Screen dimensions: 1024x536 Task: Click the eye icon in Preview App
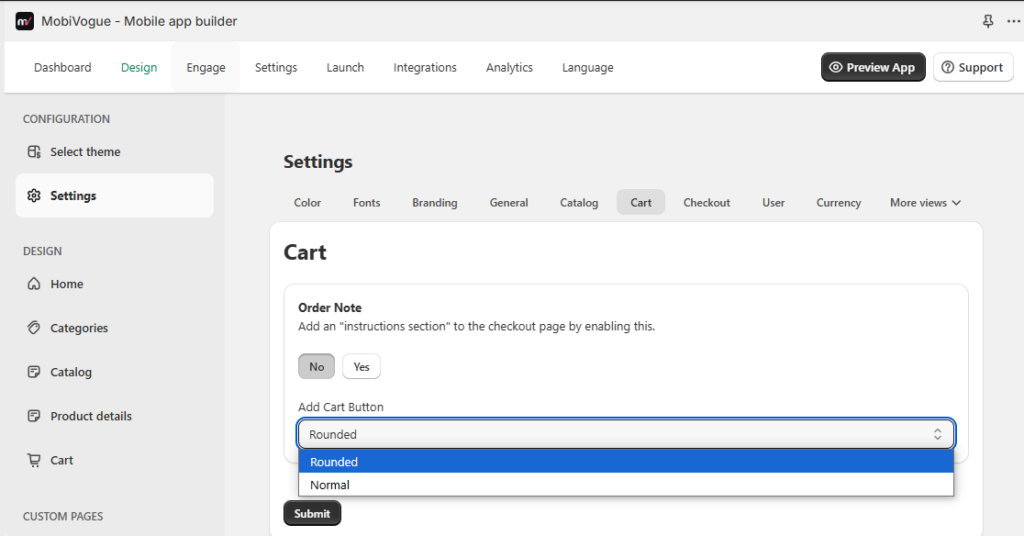pos(835,67)
